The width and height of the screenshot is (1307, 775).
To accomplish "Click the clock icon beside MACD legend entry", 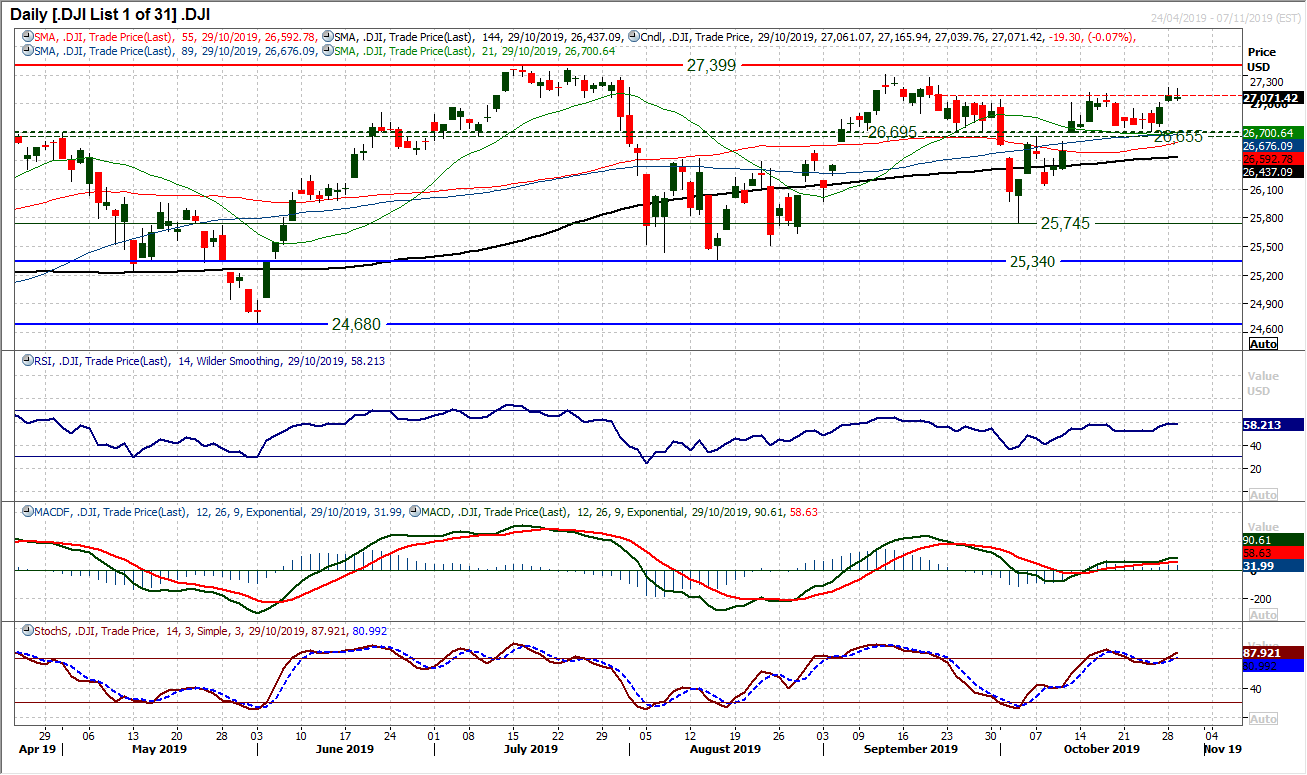I will [x=414, y=512].
